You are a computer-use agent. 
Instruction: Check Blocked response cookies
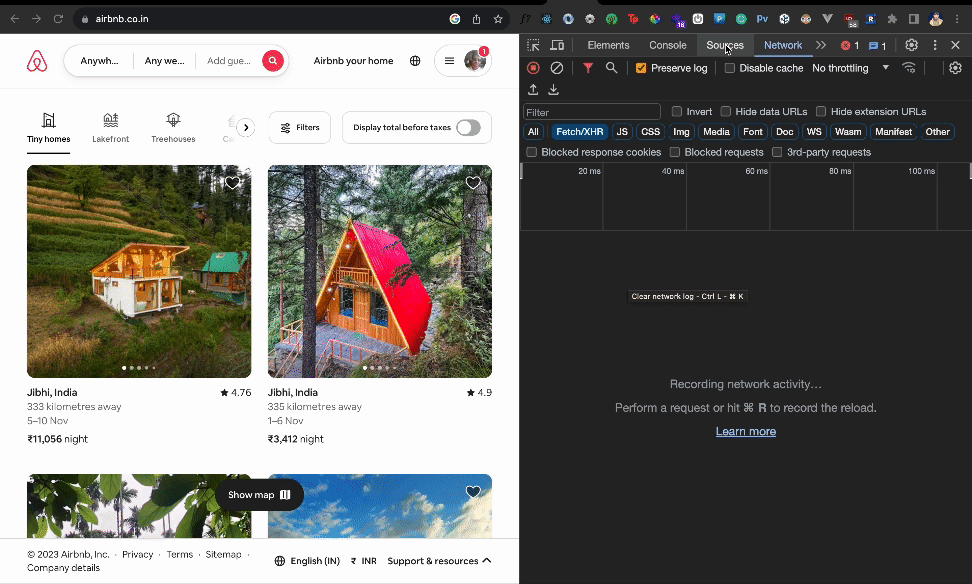[x=531, y=152]
